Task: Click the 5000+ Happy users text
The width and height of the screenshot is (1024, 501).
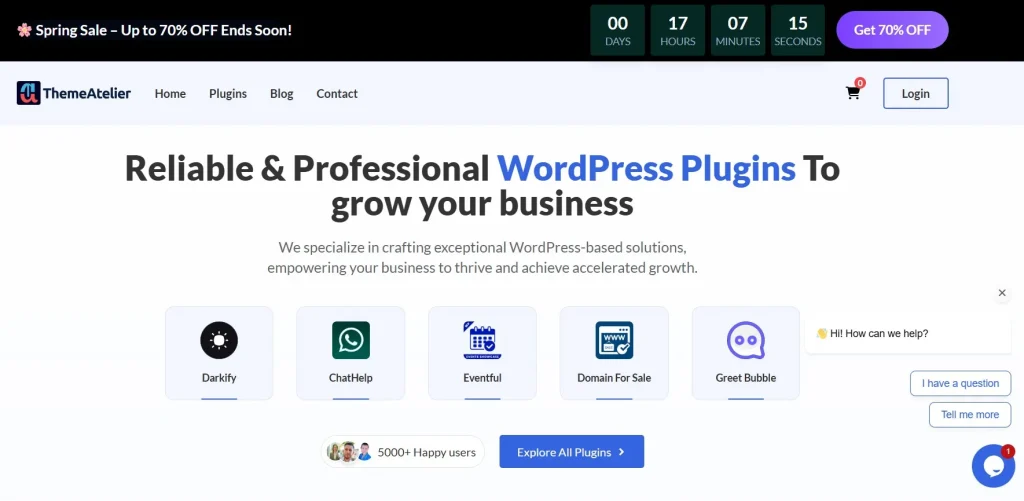Action: tap(426, 452)
